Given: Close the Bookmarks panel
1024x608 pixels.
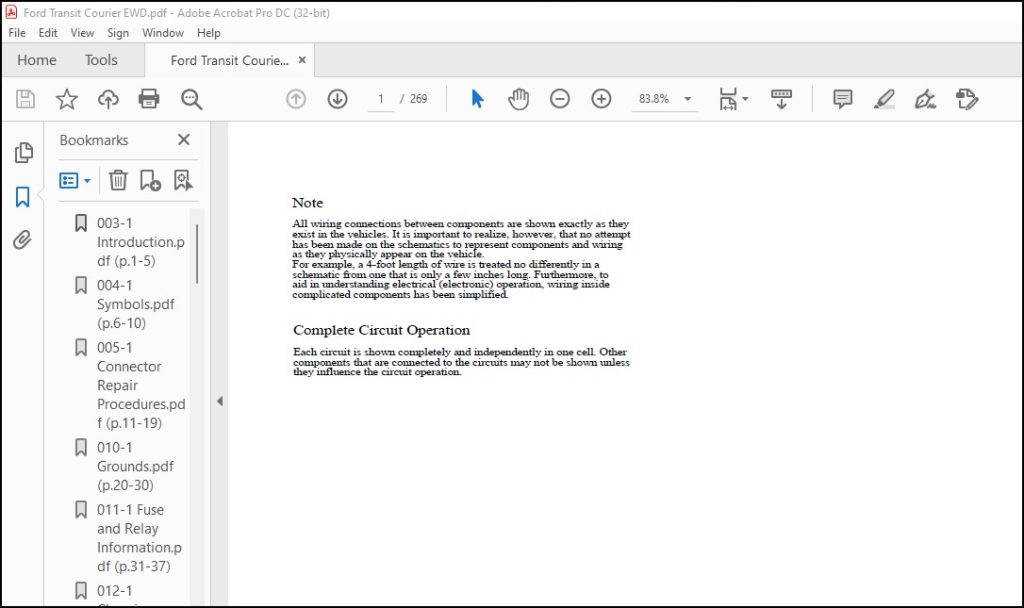Looking at the screenshot, I should coord(184,139).
